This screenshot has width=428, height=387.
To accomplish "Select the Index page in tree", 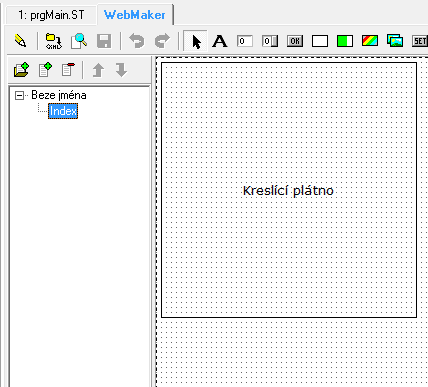I will (x=63, y=111).
